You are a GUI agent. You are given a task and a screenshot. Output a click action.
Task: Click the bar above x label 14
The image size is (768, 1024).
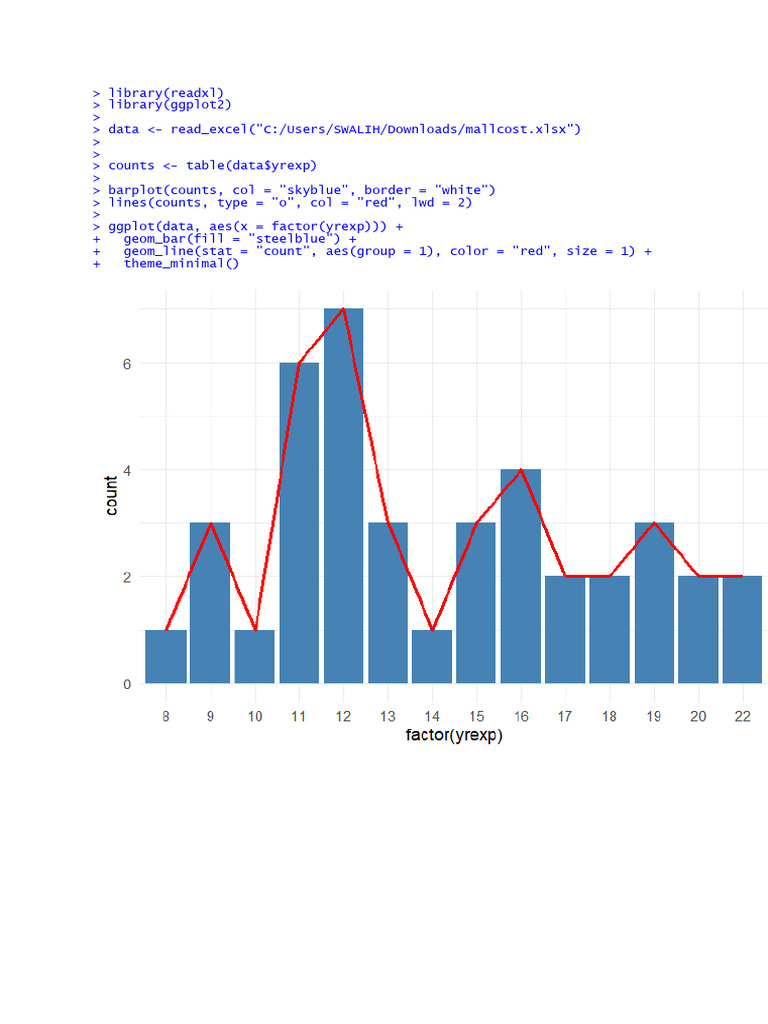tap(432, 656)
